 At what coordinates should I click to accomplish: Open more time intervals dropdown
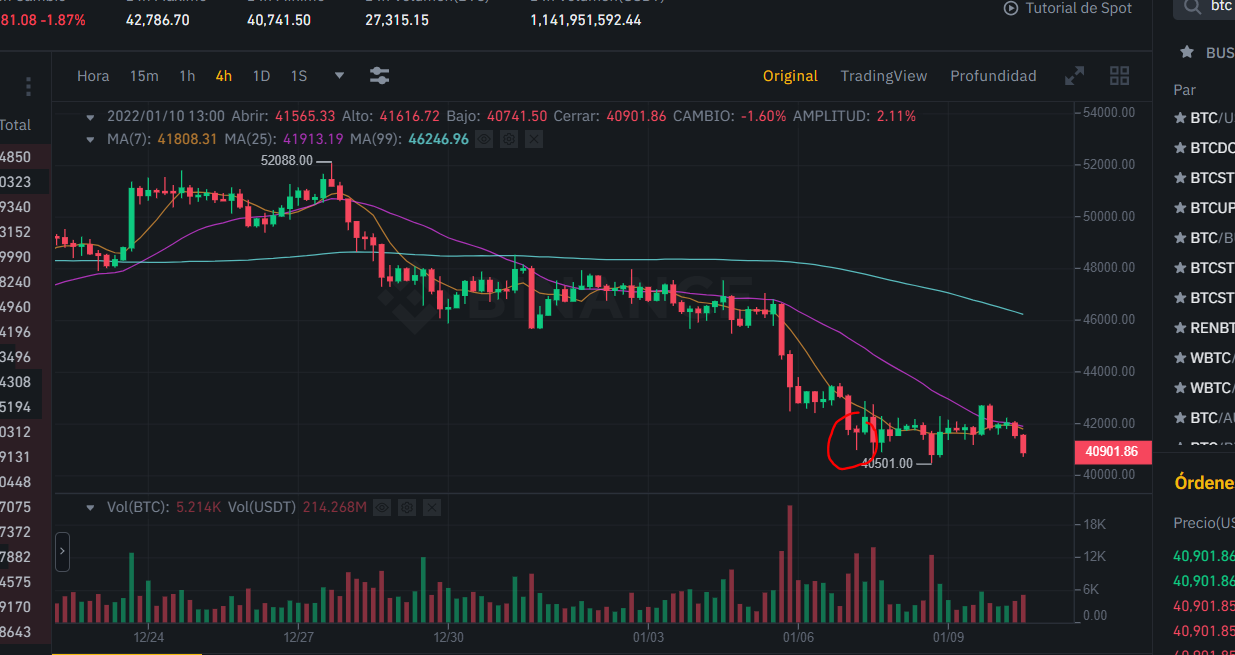(x=339, y=76)
